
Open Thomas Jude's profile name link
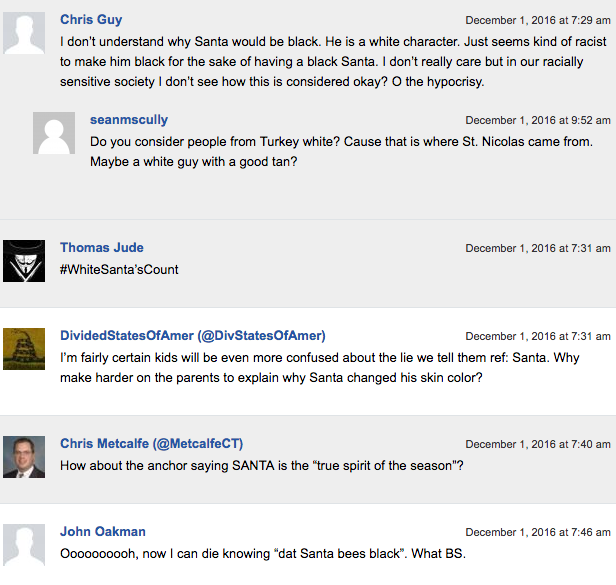pos(102,248)
